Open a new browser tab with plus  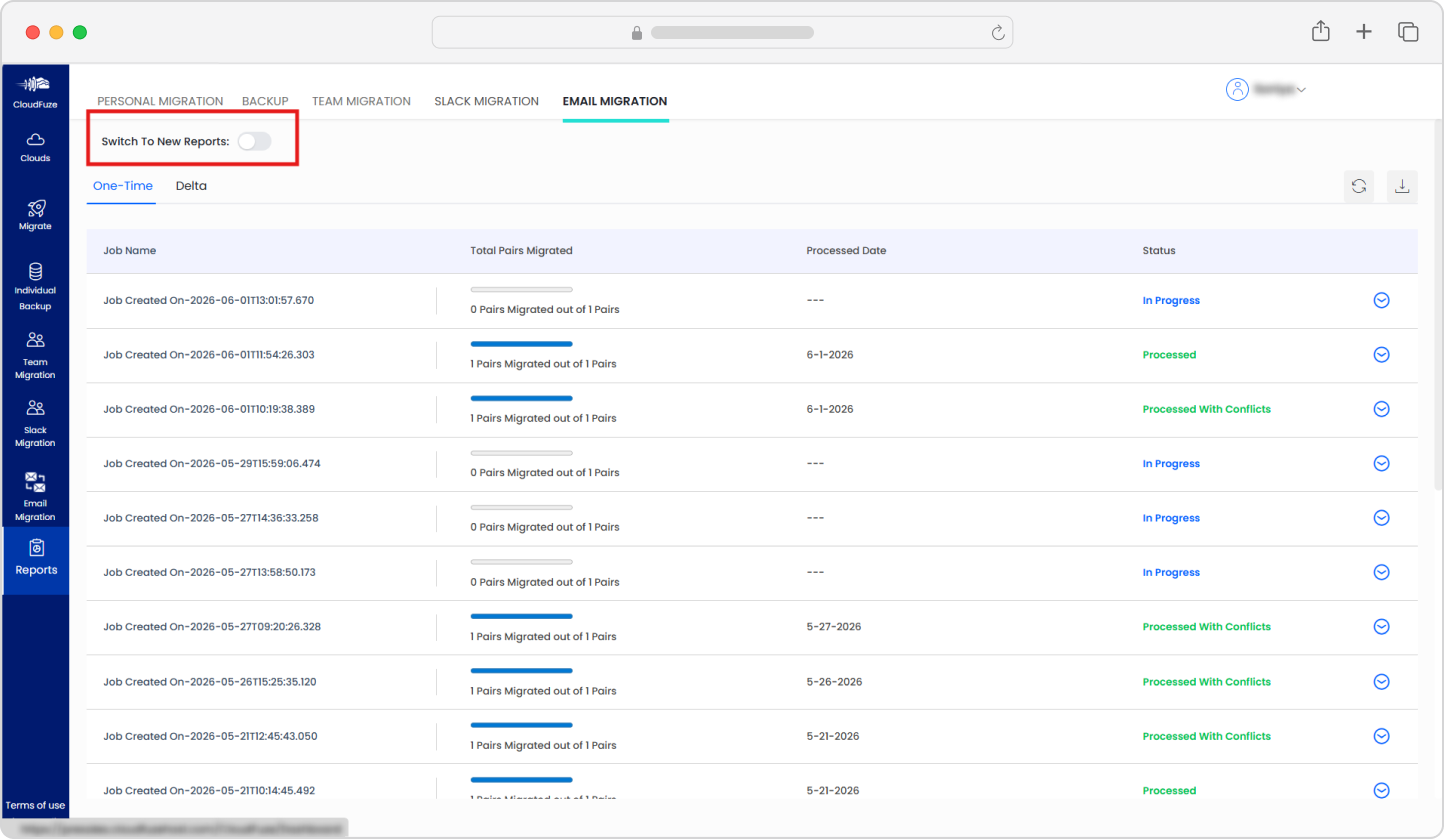[1364, 32]
